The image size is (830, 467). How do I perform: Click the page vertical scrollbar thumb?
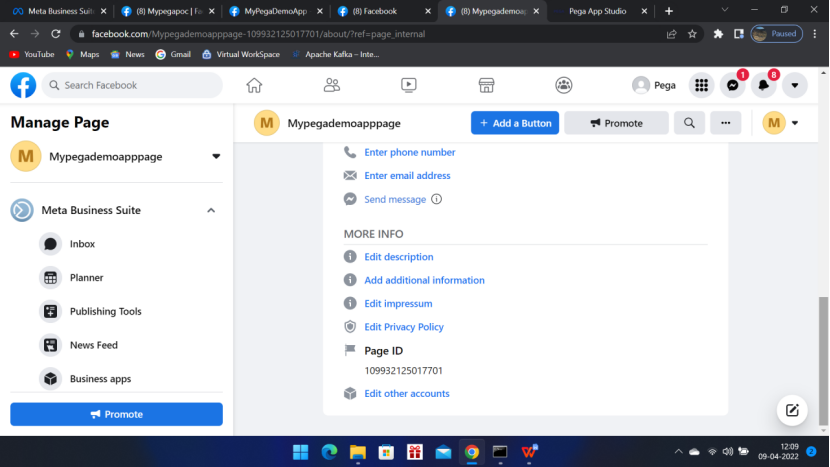pos(823,360)
